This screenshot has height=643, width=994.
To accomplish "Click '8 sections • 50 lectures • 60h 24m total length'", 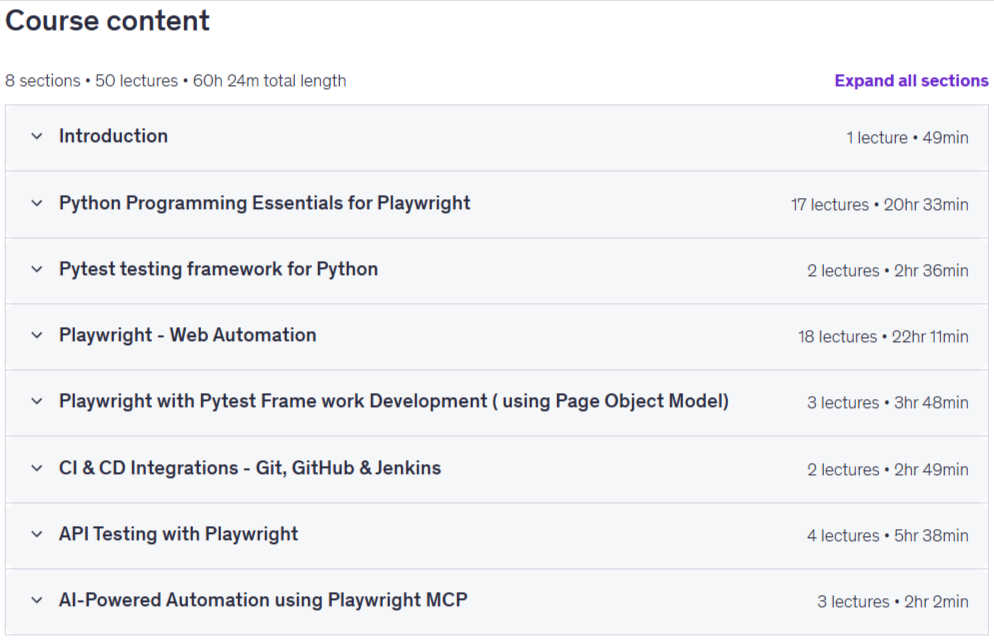I will (176, 81).
